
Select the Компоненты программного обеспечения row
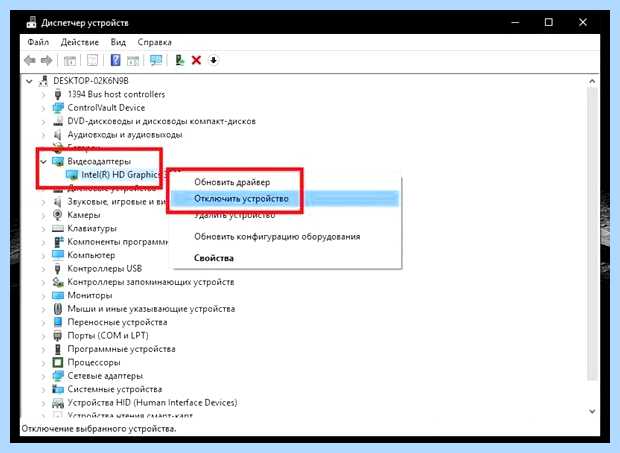[117, 242]
